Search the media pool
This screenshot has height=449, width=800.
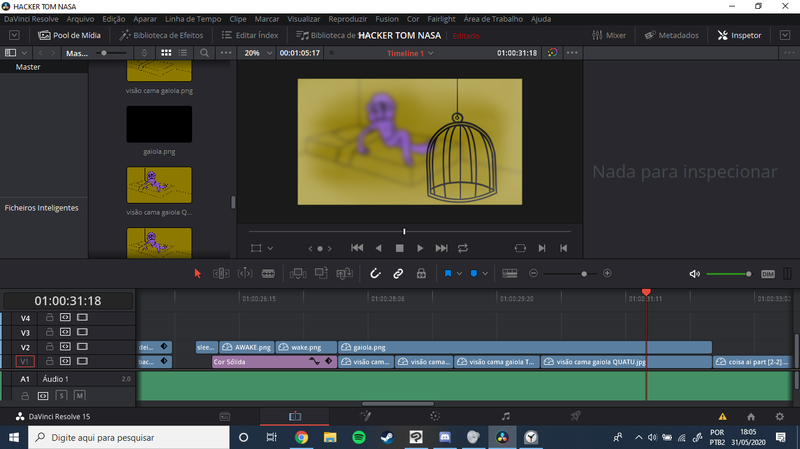204,53
